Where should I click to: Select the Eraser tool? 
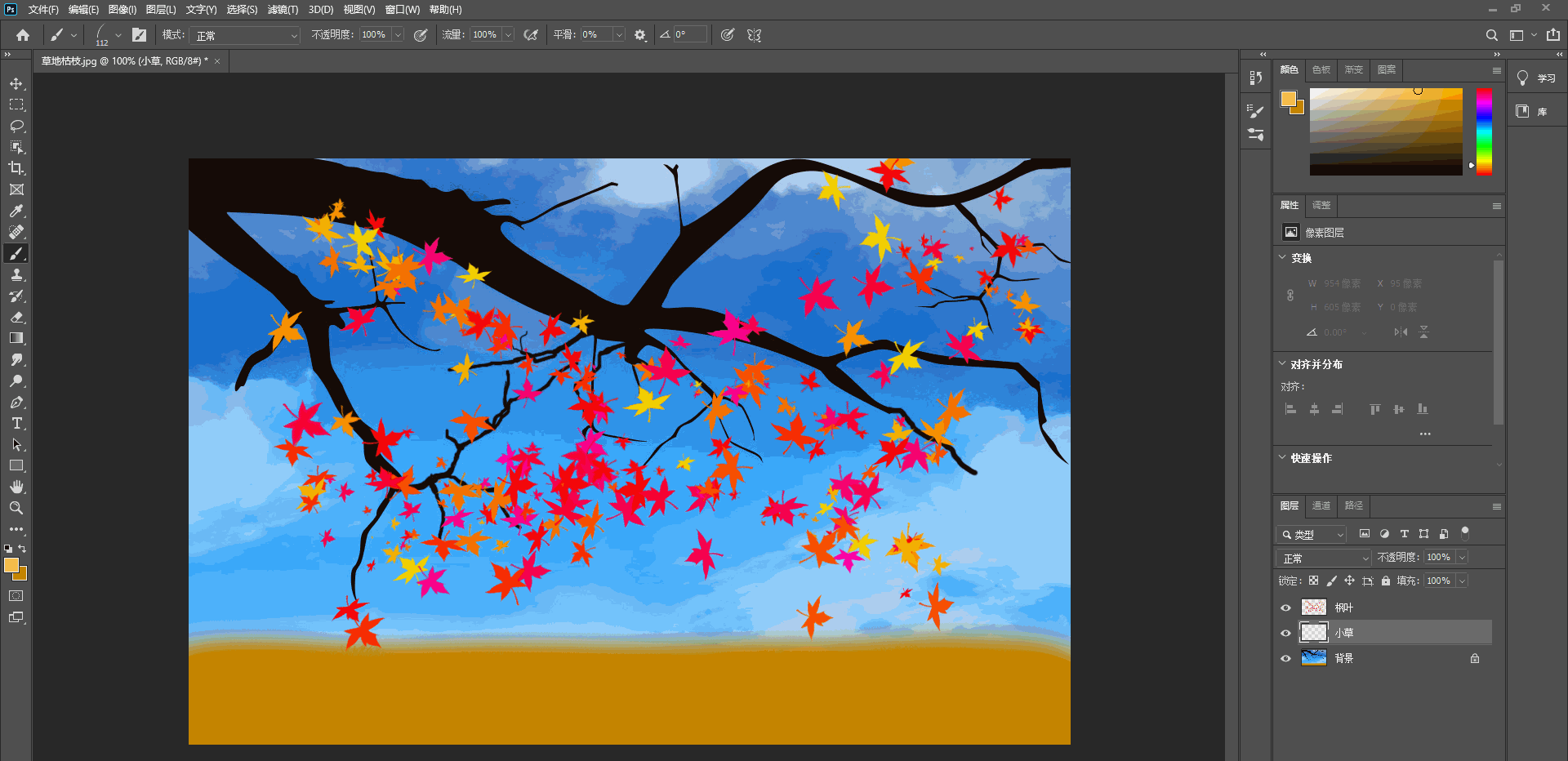pos(16,317)
